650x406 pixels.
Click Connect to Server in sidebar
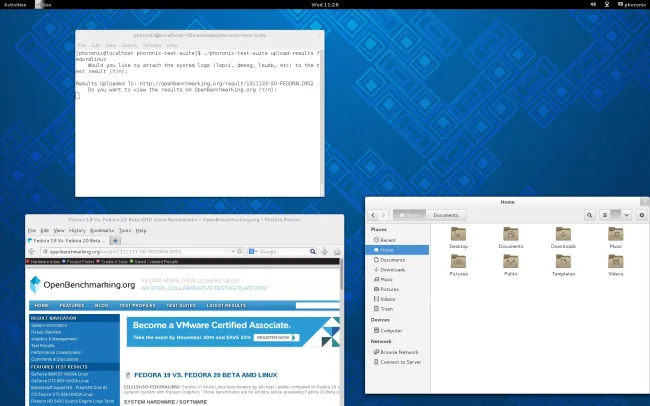coord(397,362)
